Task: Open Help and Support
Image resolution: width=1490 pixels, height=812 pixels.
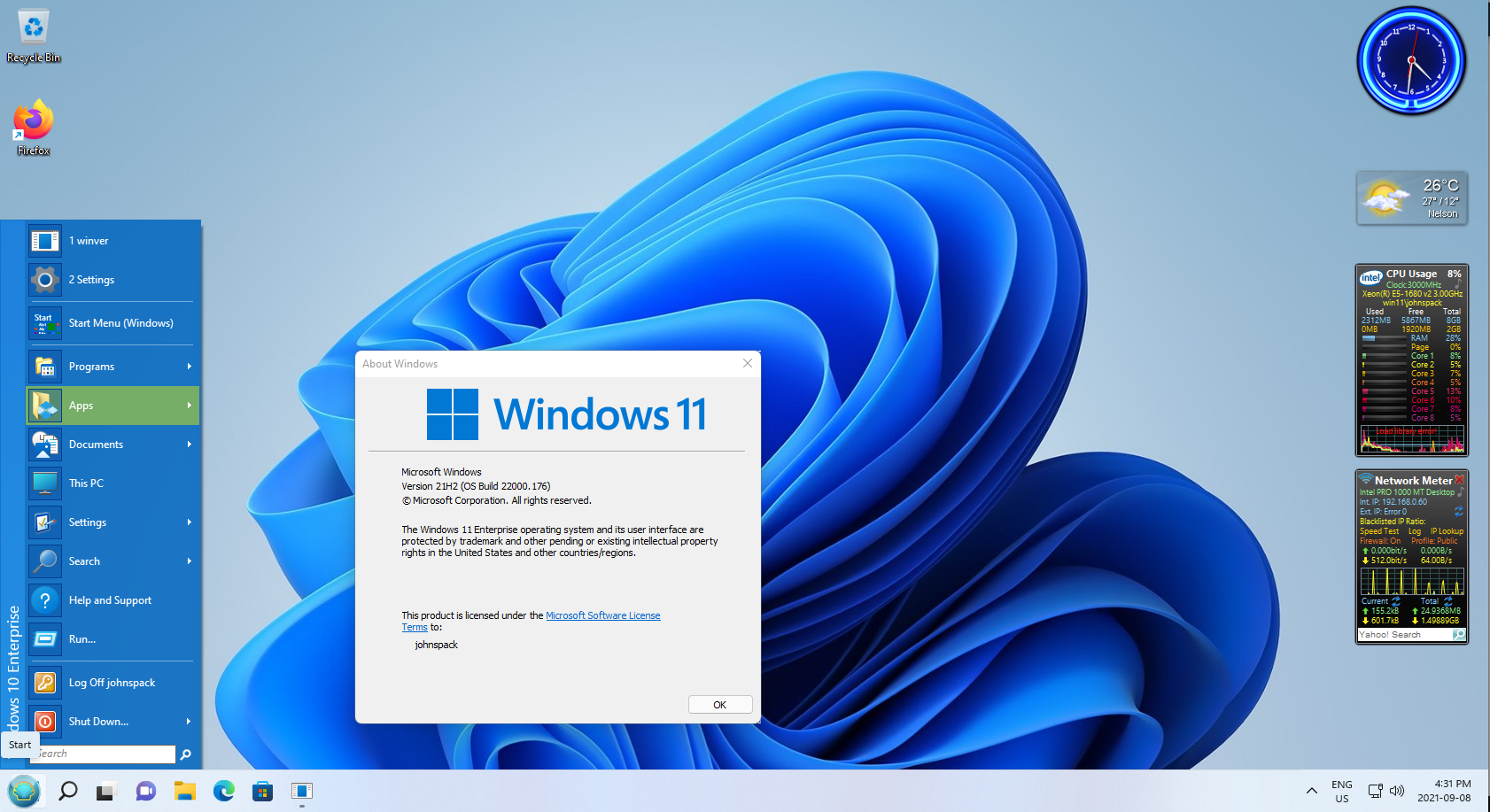Action: (x=113, y=600)
